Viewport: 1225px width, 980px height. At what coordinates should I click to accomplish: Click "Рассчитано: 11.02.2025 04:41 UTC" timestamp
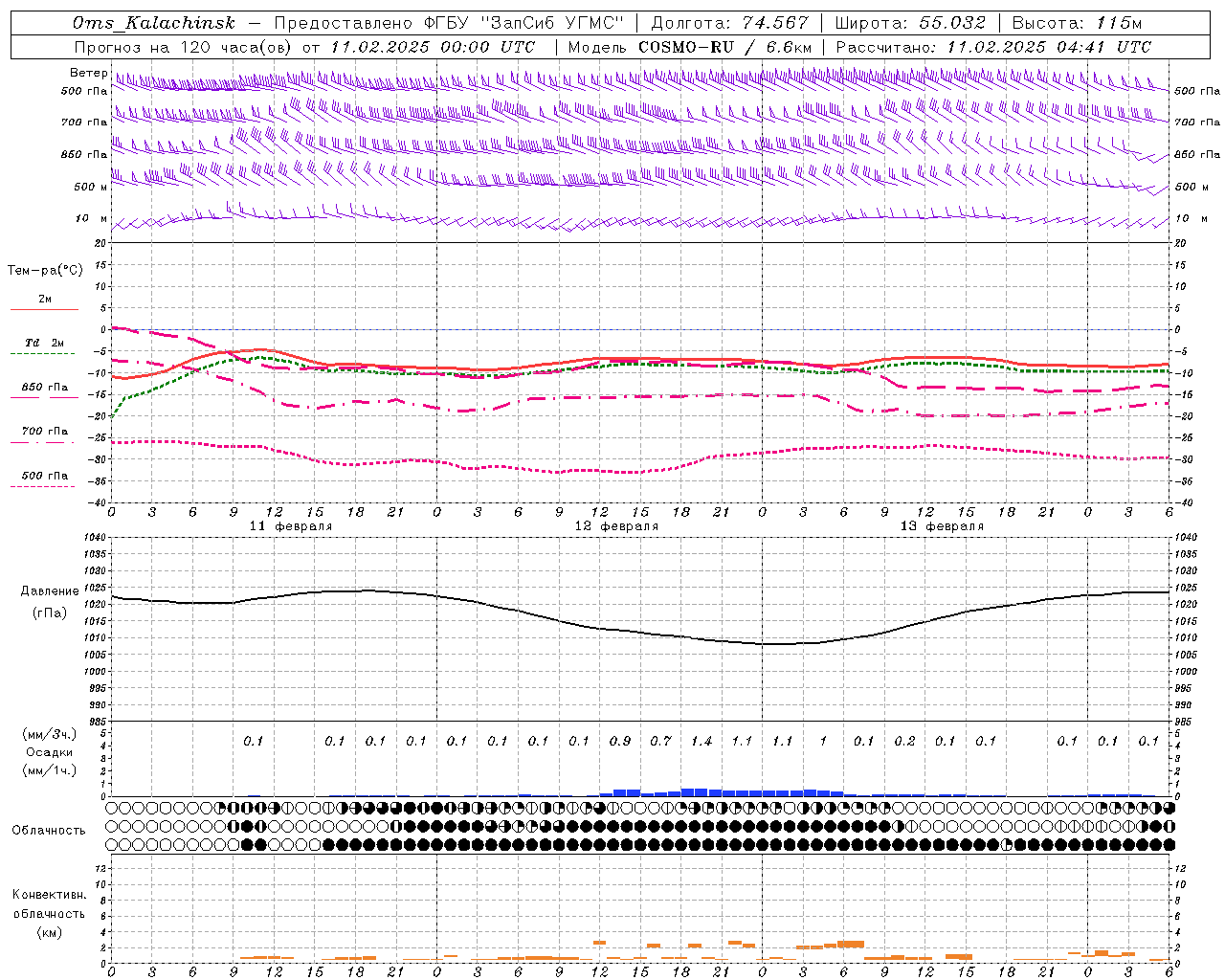(993, 47)
